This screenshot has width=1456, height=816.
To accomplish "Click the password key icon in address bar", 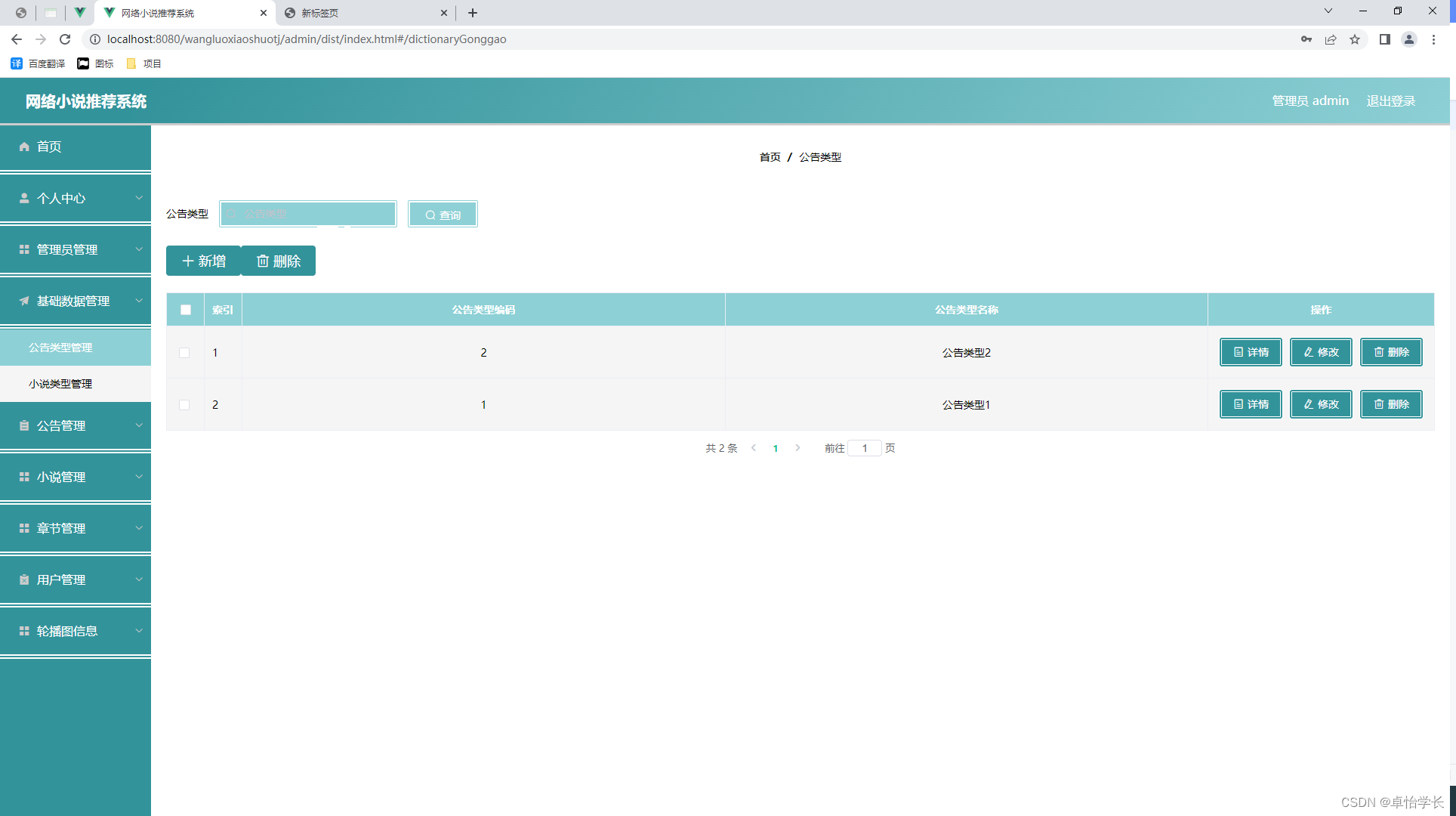I will point(1306,39).
